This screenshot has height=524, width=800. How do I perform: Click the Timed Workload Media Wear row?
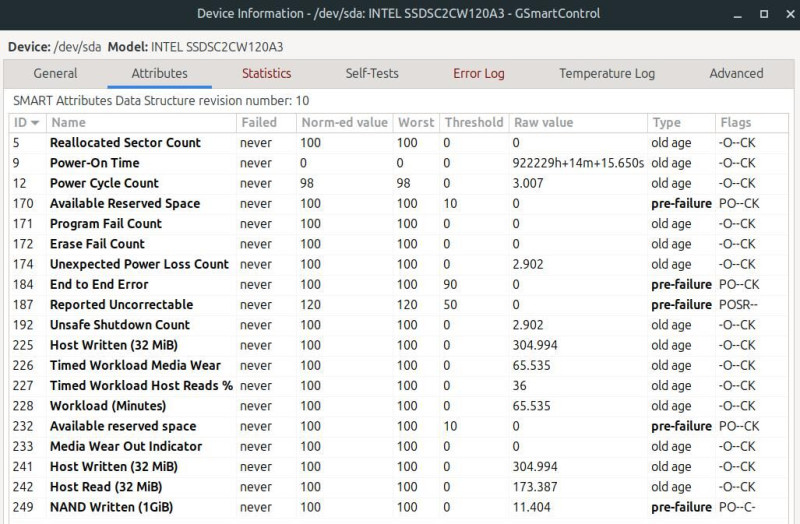point(399,365)
